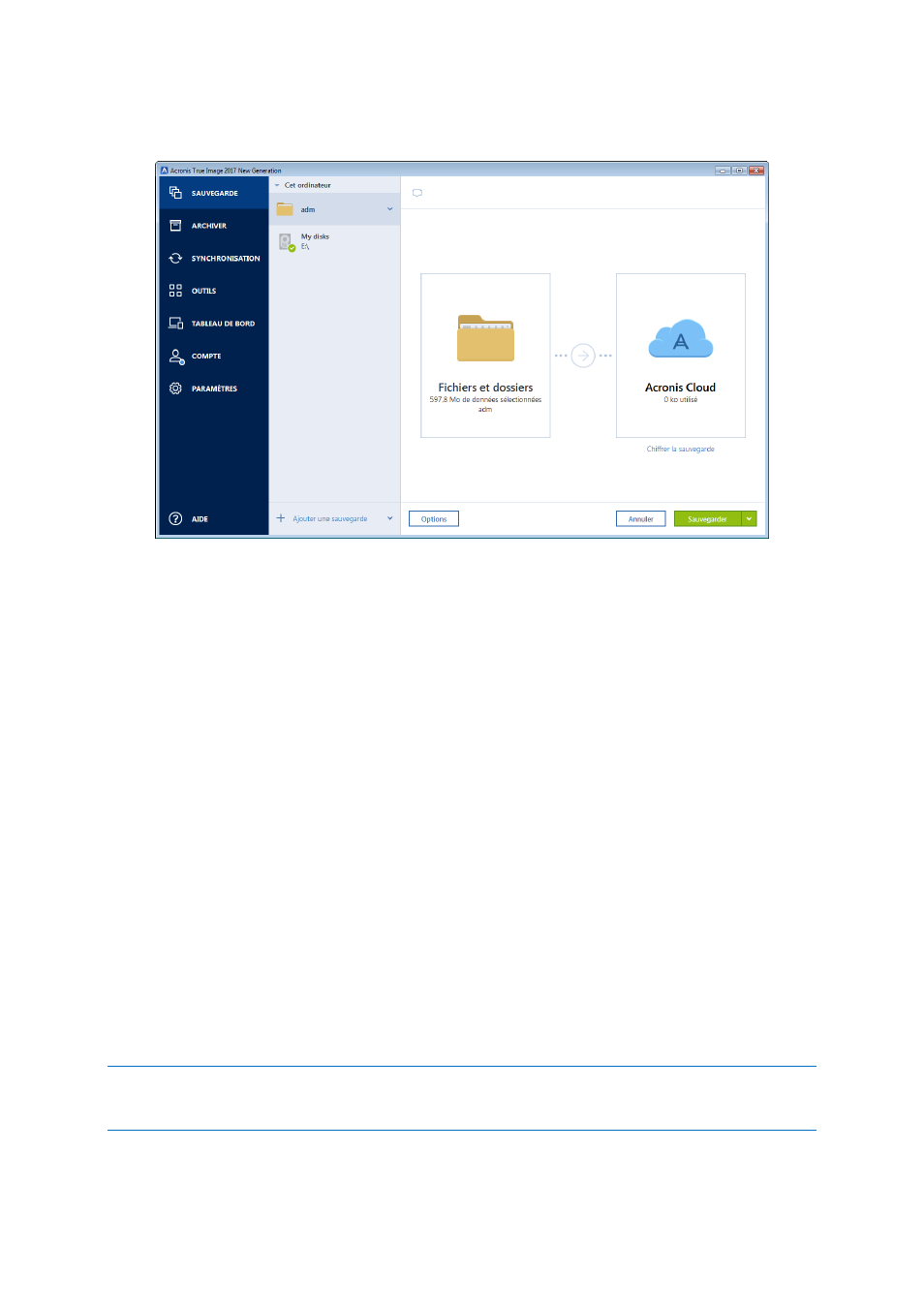
Task: Click the green Sauvegarder button
Action: click(x=707, y=519)
